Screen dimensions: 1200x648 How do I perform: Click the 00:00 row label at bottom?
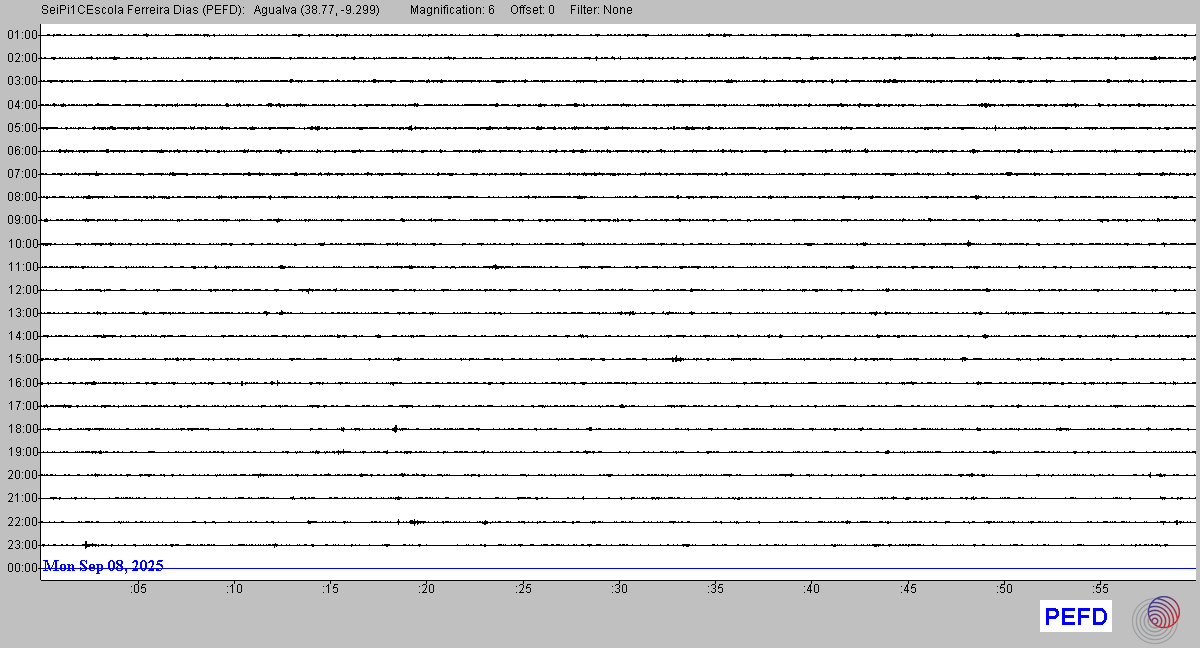pyautogui.click(x=22, y=568)
